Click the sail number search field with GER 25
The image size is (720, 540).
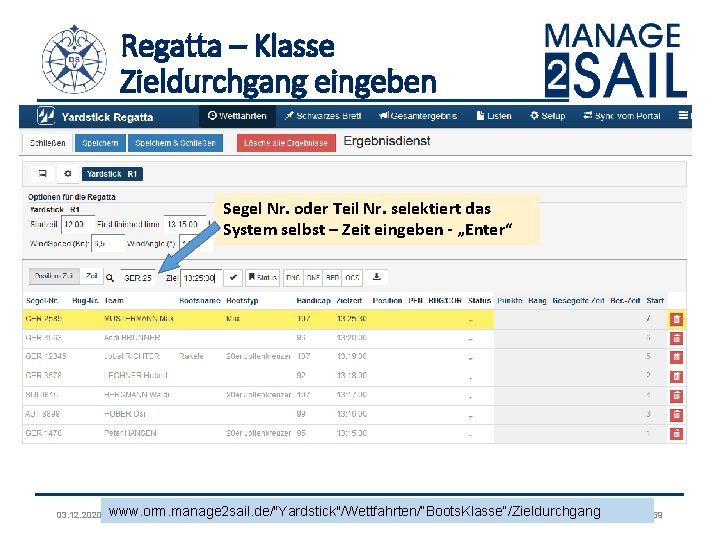138,278
